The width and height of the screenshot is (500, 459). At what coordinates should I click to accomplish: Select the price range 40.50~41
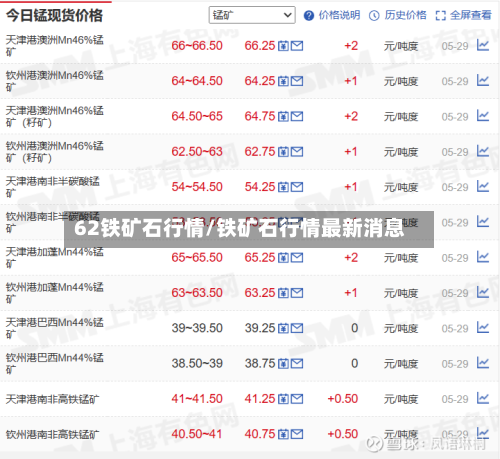coord(197,434)
